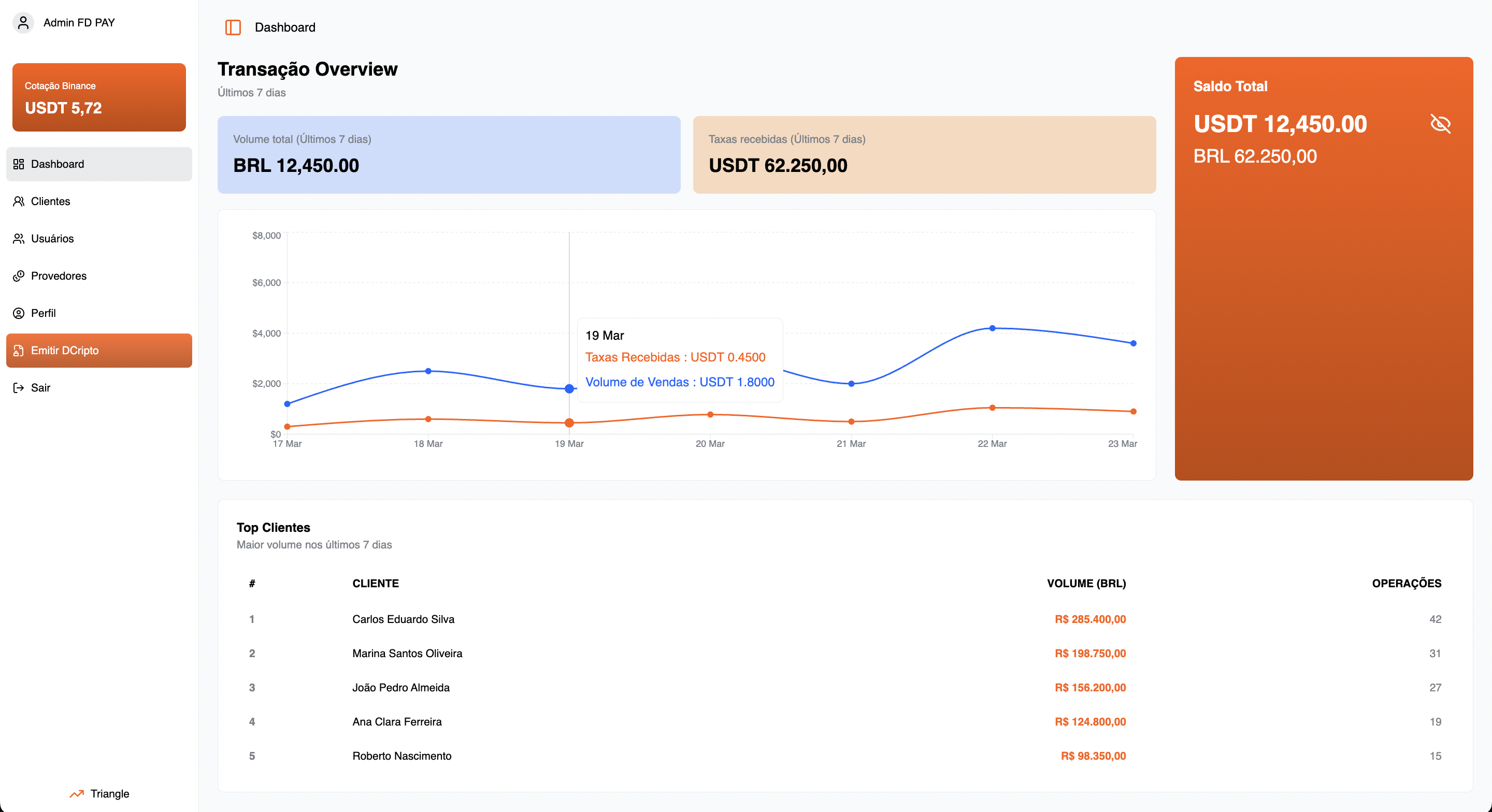Click the Triangle footer link
Viewport: 1492px width, 812px height.
(109, 794)
